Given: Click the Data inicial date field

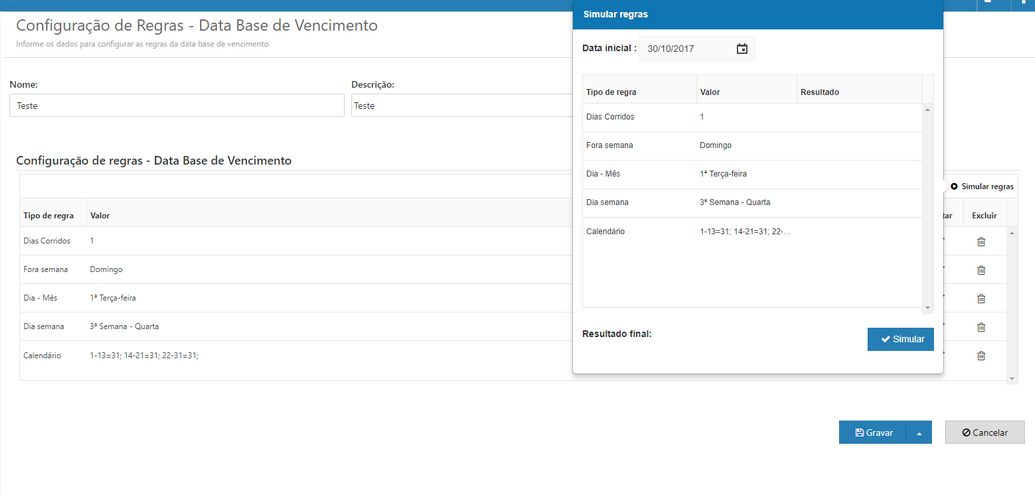Looking at the screenshot, I should (x=688, y=49).
